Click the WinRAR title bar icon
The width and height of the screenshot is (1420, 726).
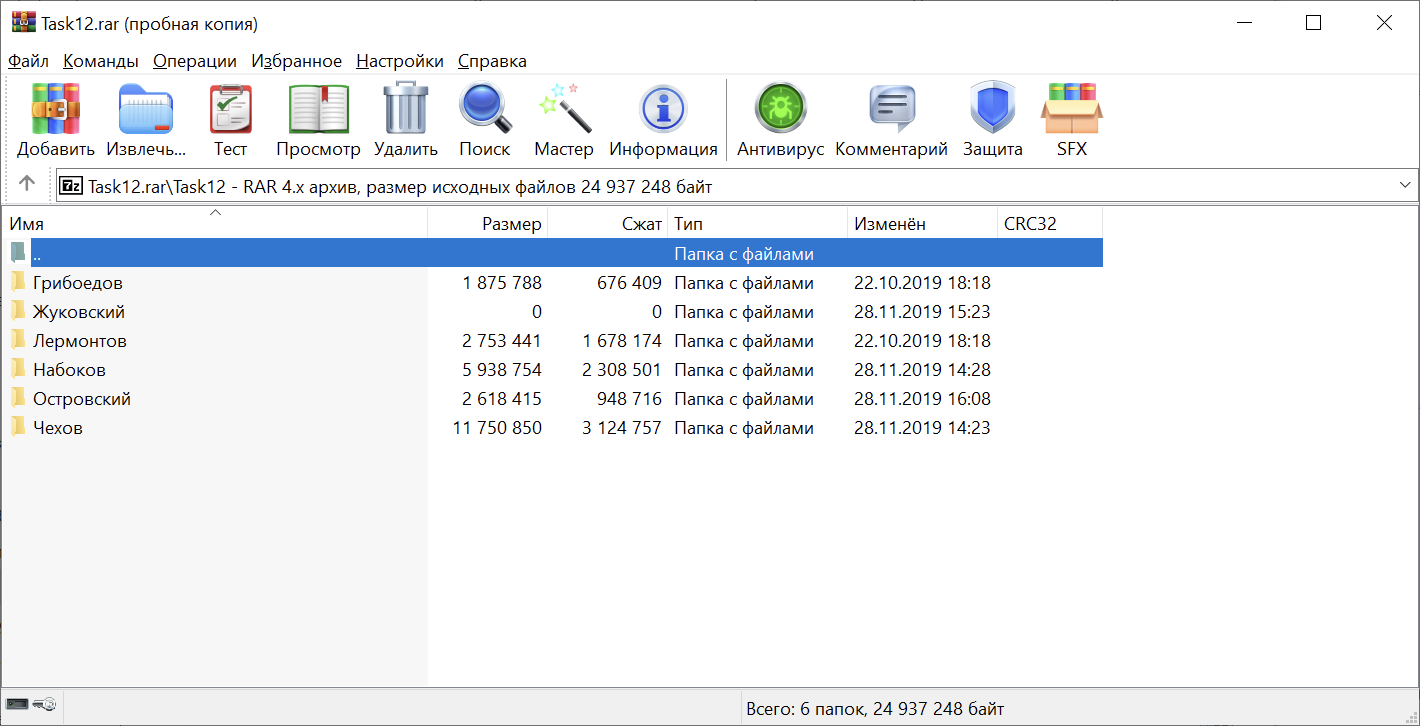23,23
